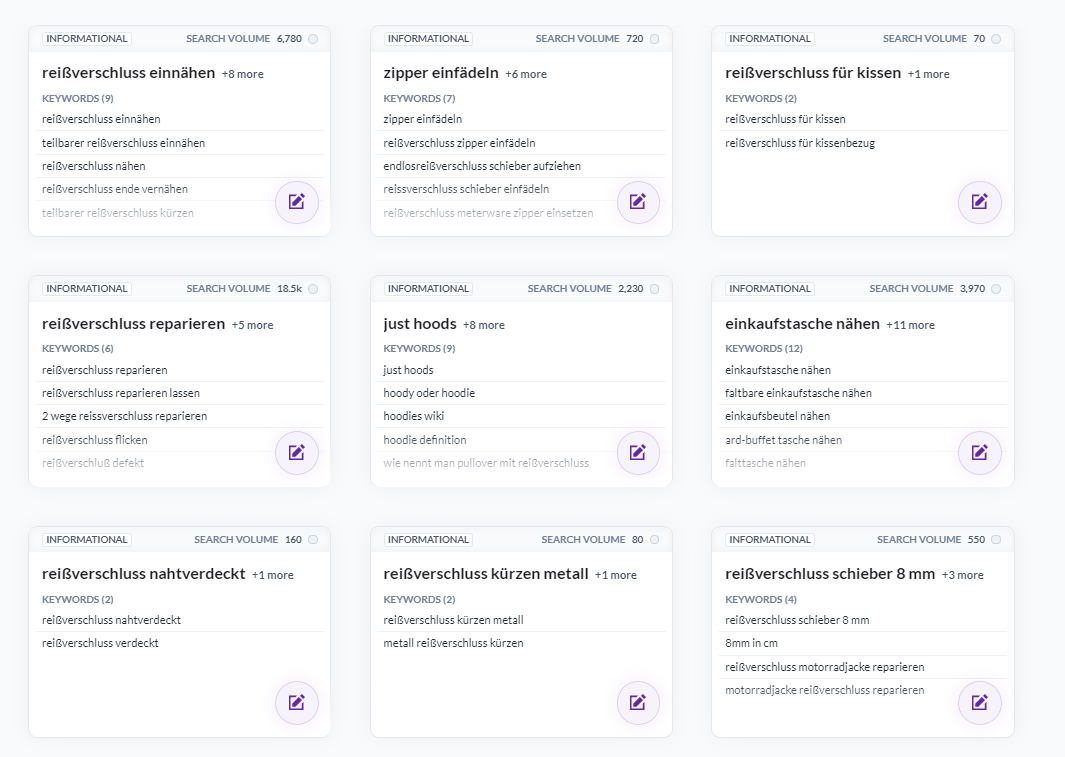The image size is (1065, 757).
Task: Click edit icon on reißverschluss einnähen card
Action: point(297,202)
